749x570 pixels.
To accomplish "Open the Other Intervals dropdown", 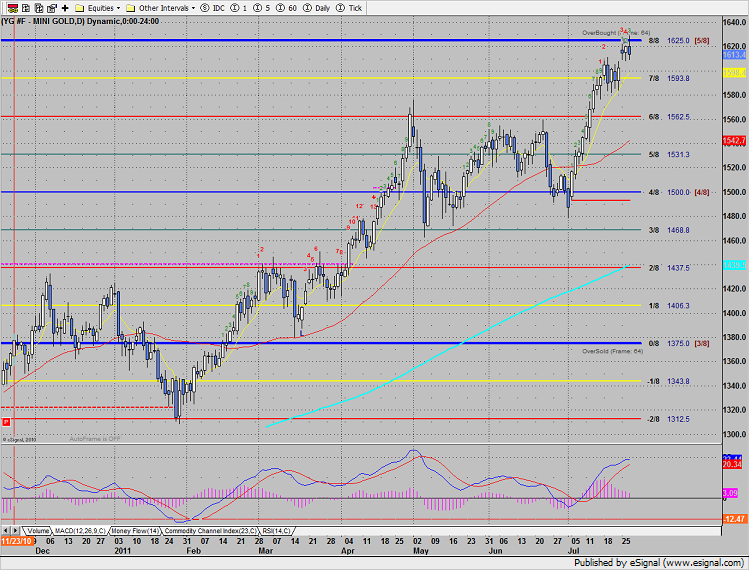I will 160,8.
